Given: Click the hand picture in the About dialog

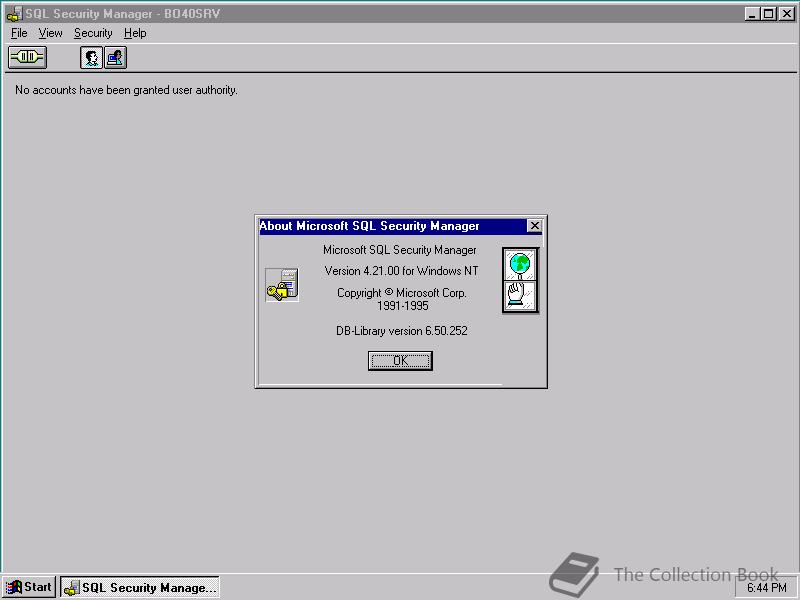Looking at the screenshot, I should tap(520, 295).
